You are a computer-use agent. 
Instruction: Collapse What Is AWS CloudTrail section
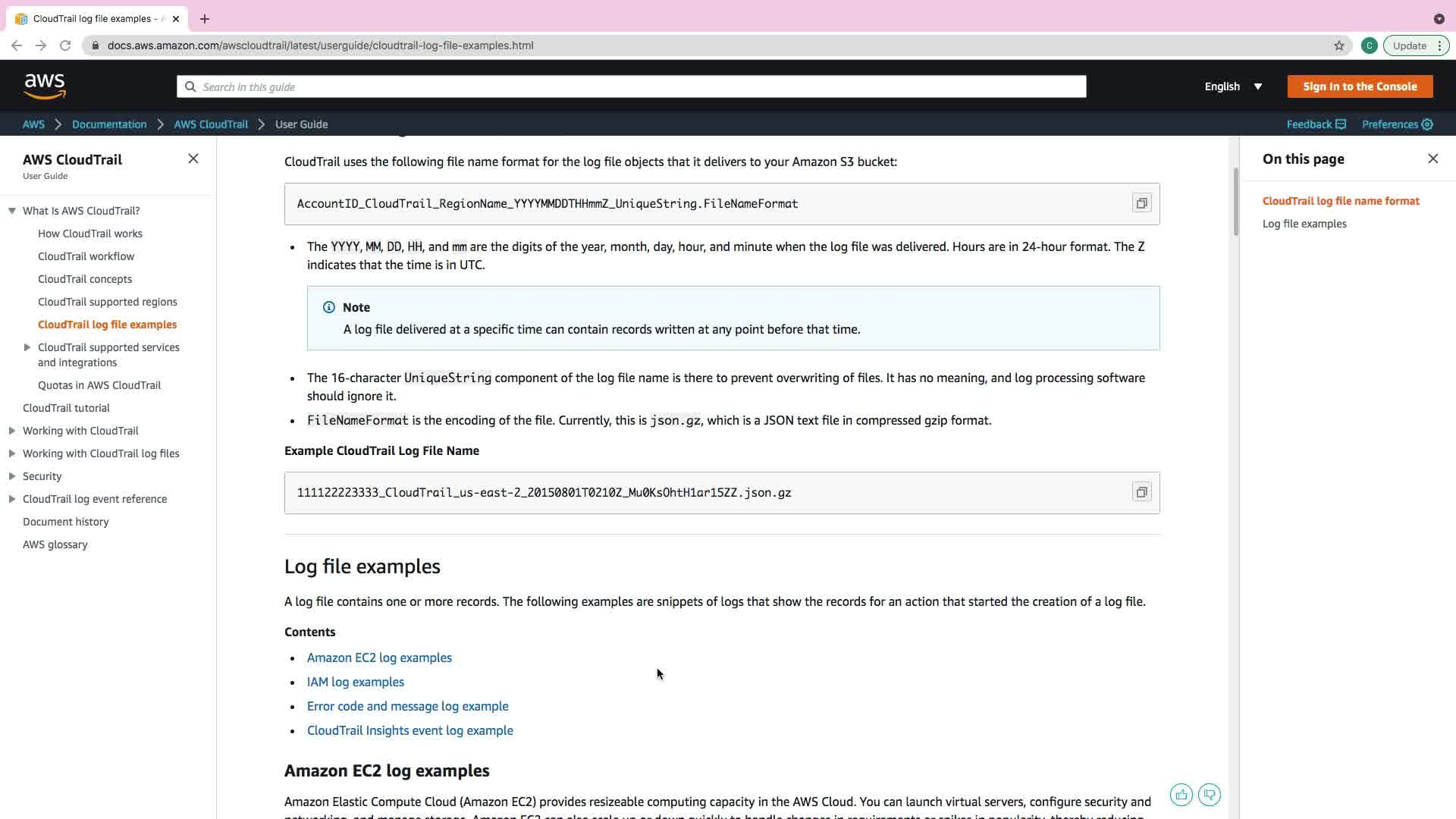pos(12,211)
